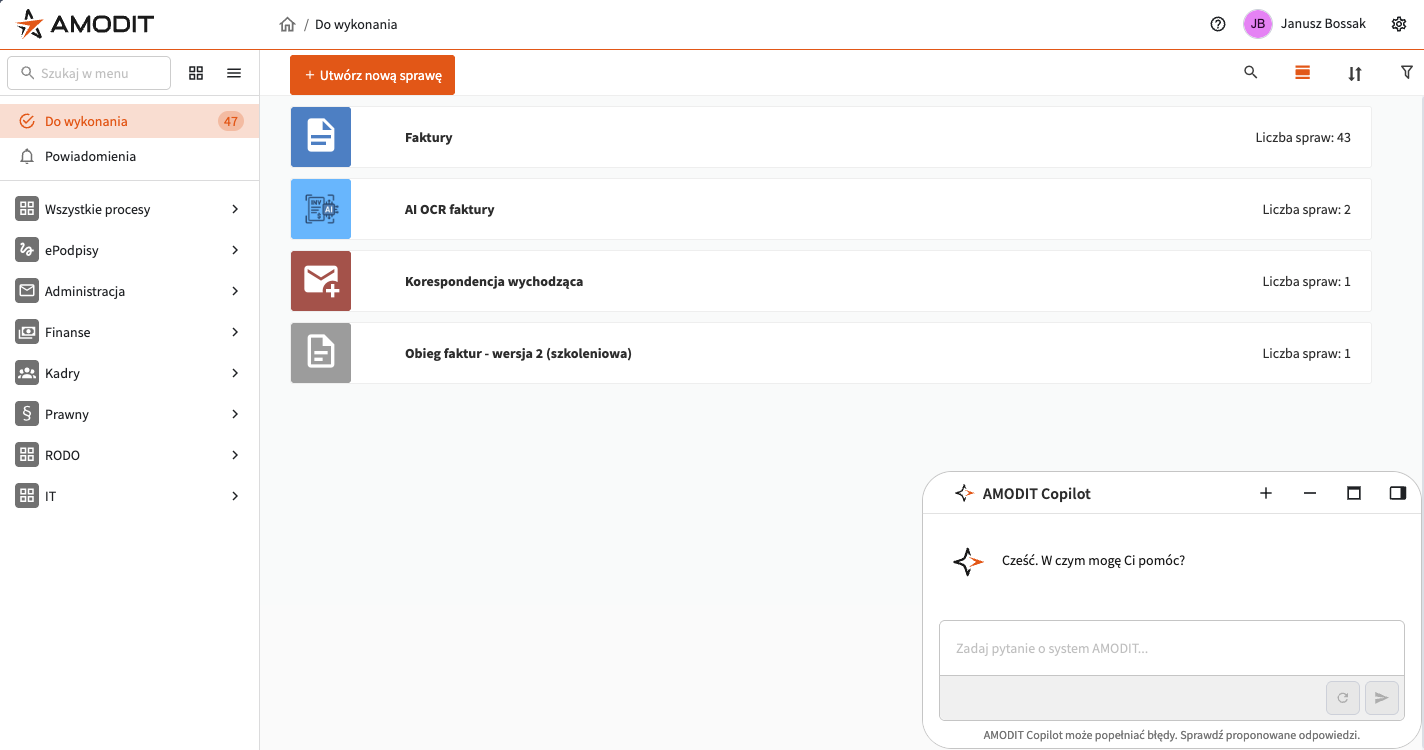Click the search magnifier in toolbar

coord(1250,73)
